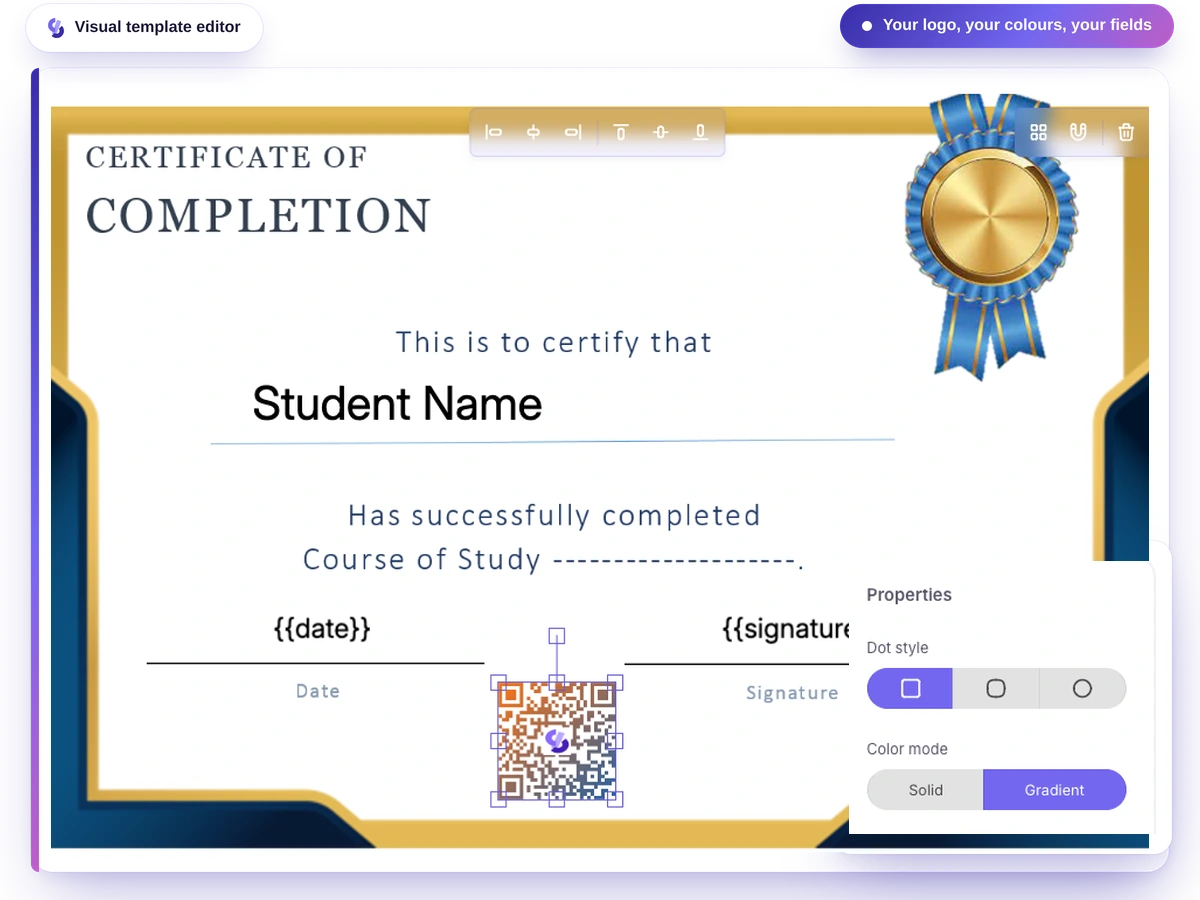The width and height of the screenshot is (1200, 900).
Task: Click QR code top-right resize handle
Action: tap(616, 683)
